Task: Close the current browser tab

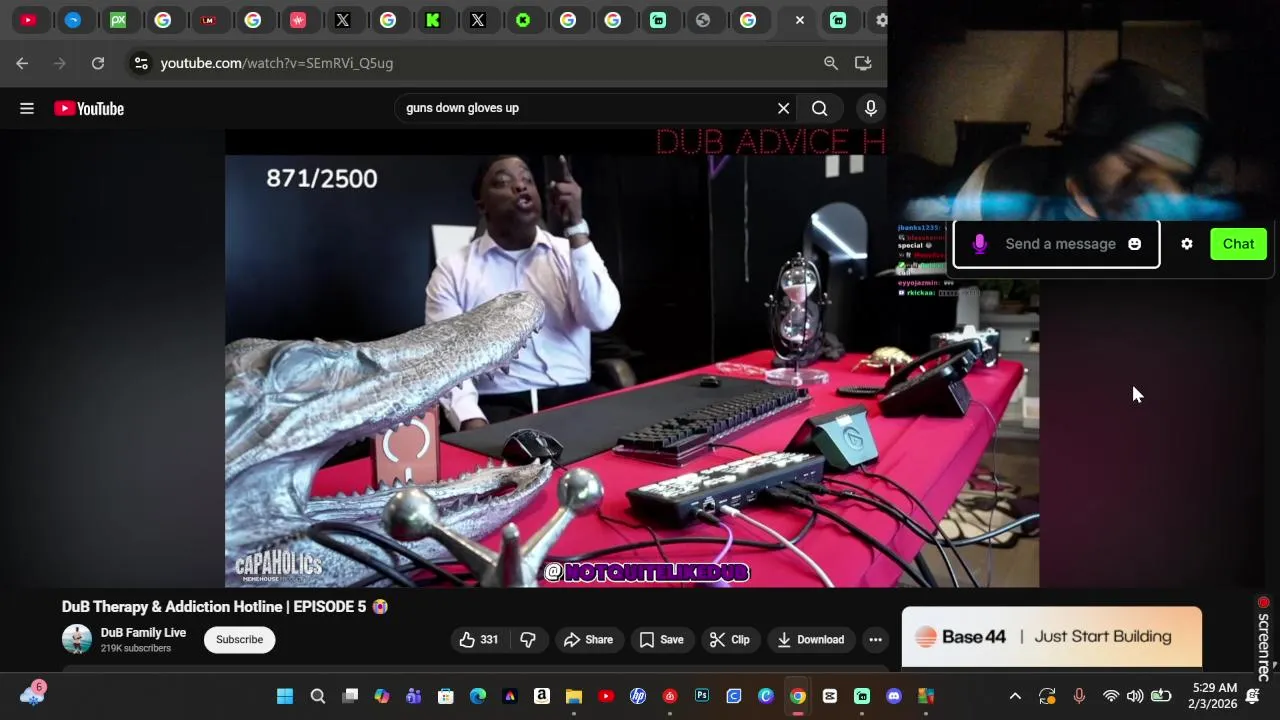Action: pyautogui.click(x=799, y=20)
